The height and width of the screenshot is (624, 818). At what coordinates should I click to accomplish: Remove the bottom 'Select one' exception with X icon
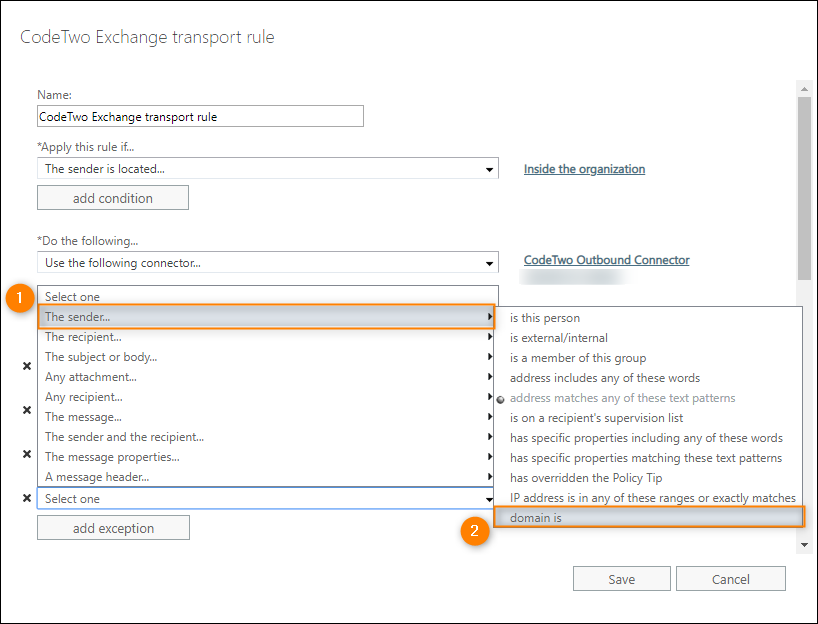coord(27,498)
